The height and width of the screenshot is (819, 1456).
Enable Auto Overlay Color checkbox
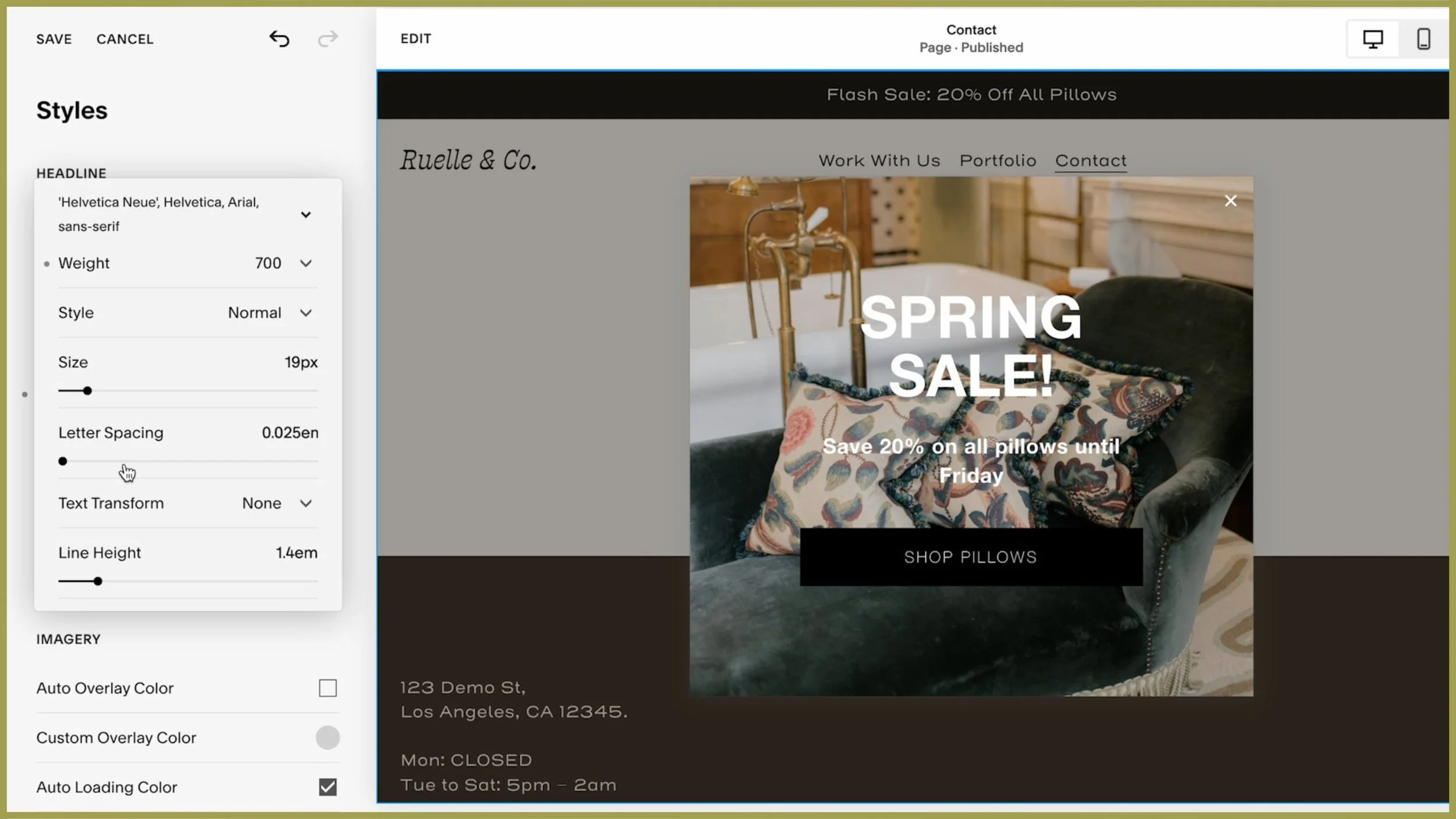[327, 688]
